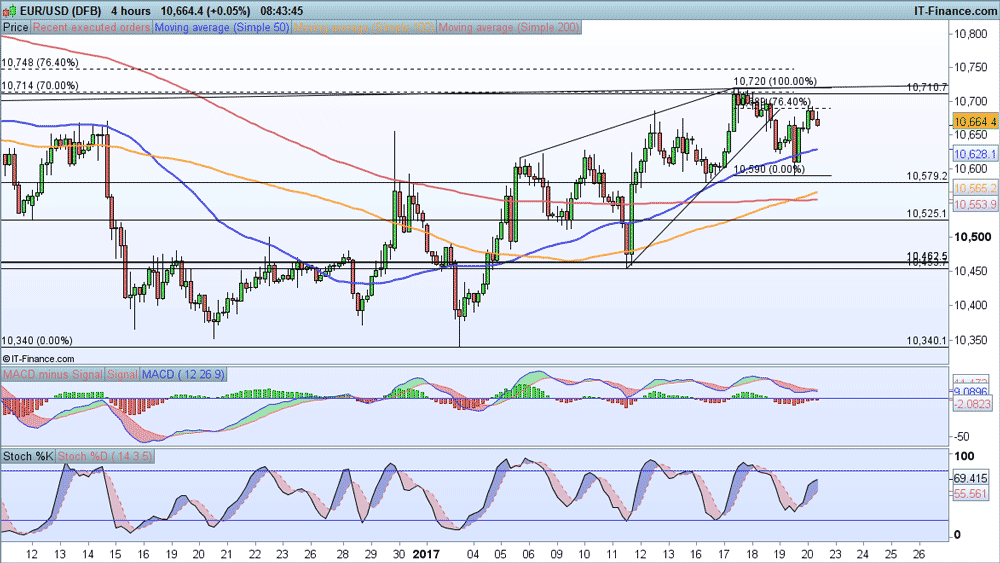Click the MACD value tag -2.0823
Viewport: 1000px width, 563px height.
click(972, 404)
